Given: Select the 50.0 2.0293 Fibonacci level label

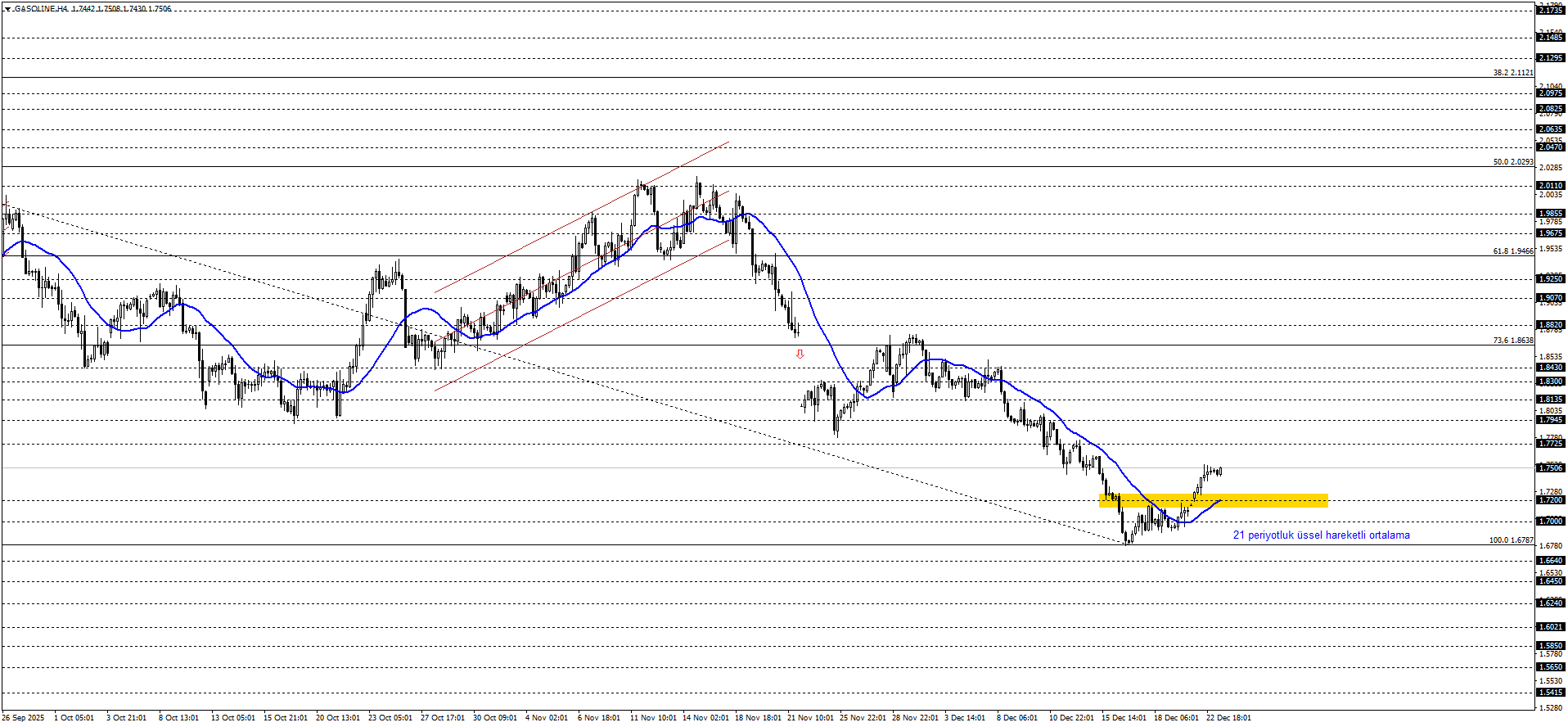Looking at the screenshot, I should tap(1512, 162).
